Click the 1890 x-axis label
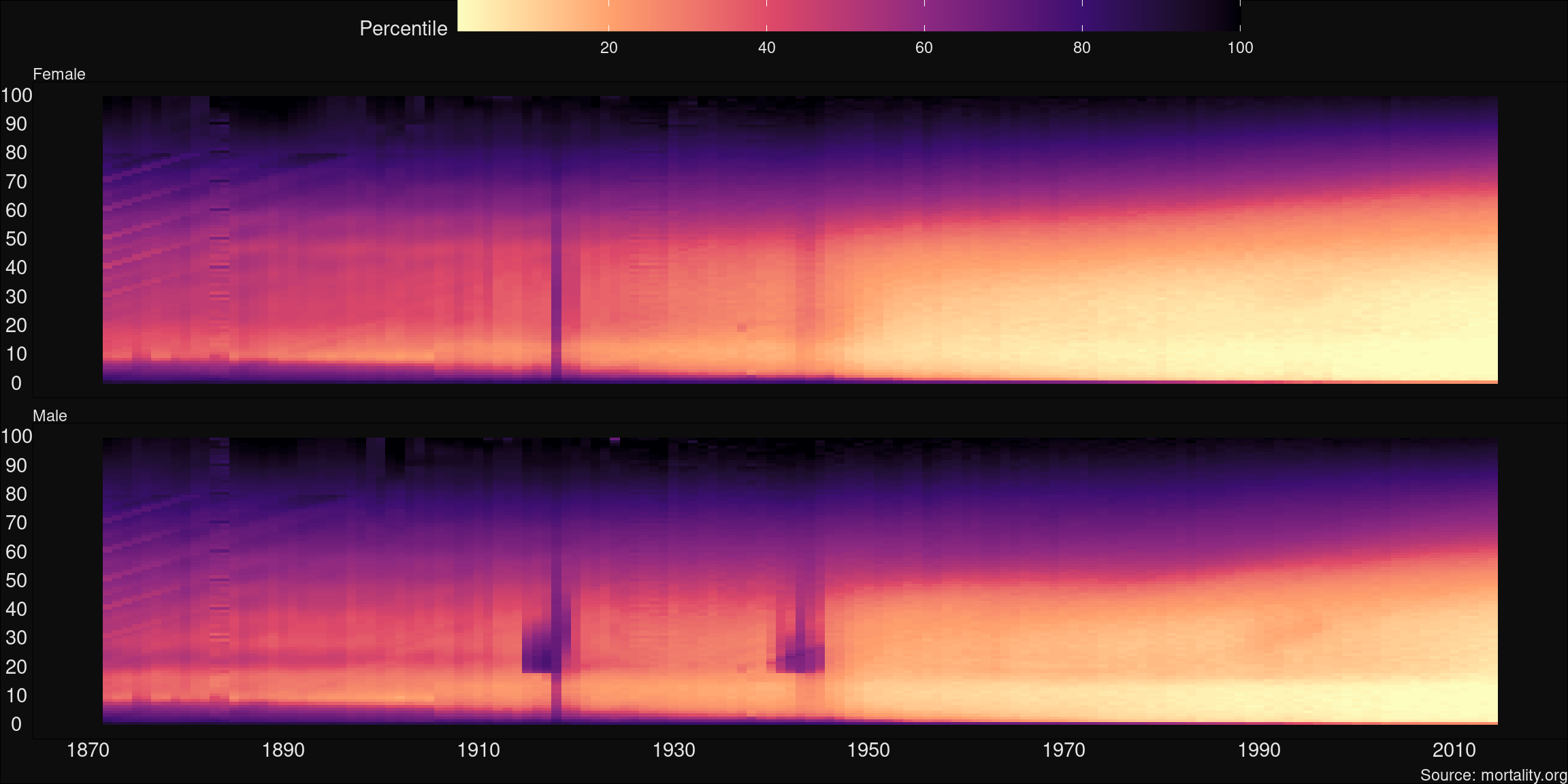Screen dimensions: 1568x784 click(x=283, y=750)
